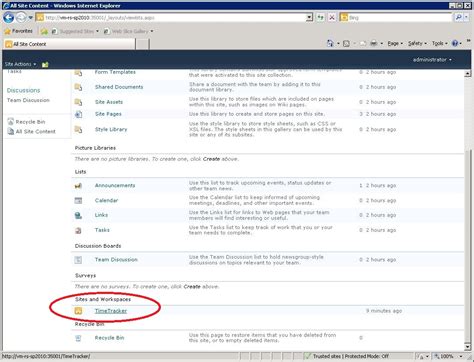This screenshot has height=362, width=474.
Task: Click the vertical scrollbar up arrow
Action: 468,73
